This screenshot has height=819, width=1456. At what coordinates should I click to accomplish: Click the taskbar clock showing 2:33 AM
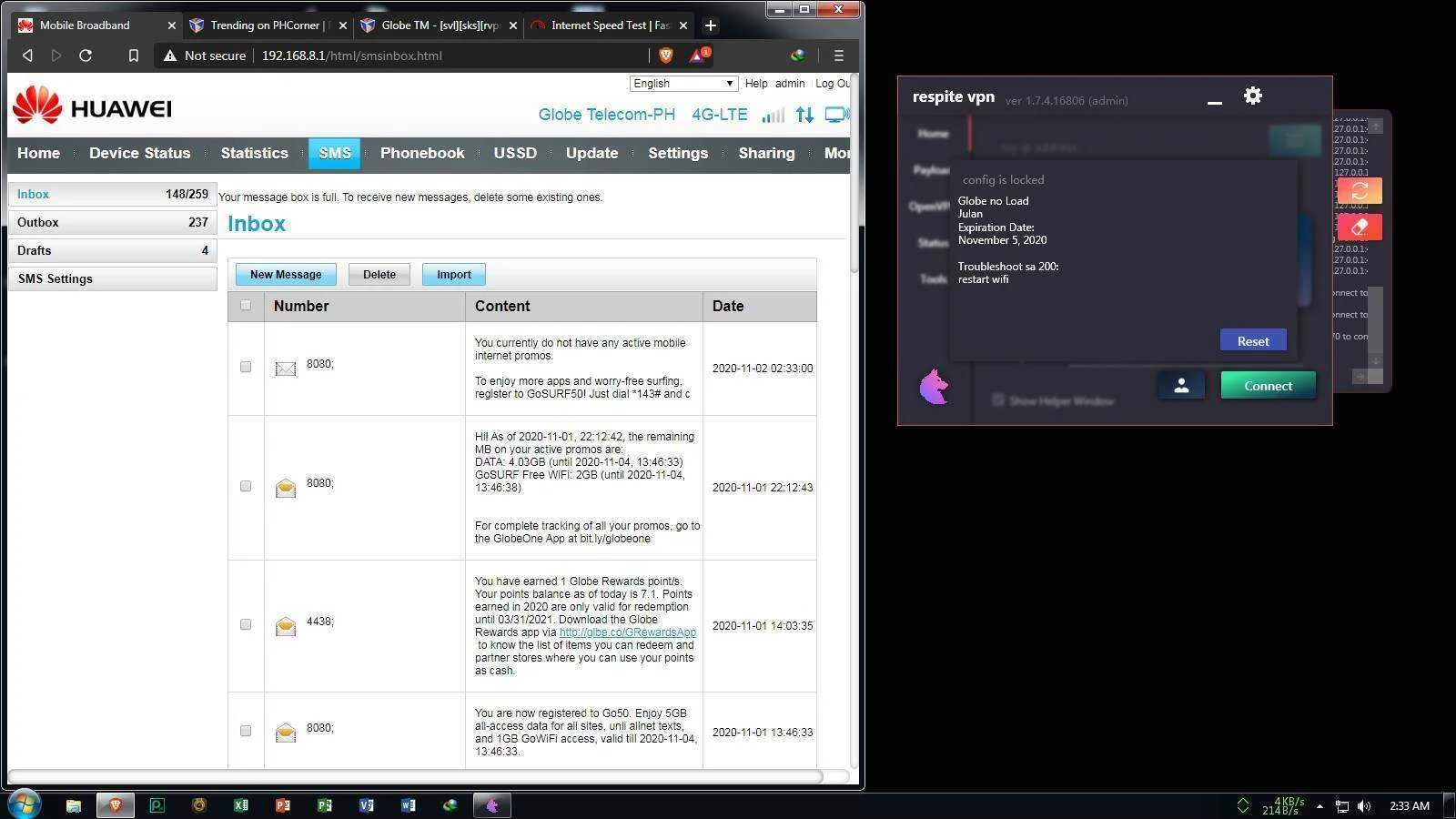[1410, 806]
